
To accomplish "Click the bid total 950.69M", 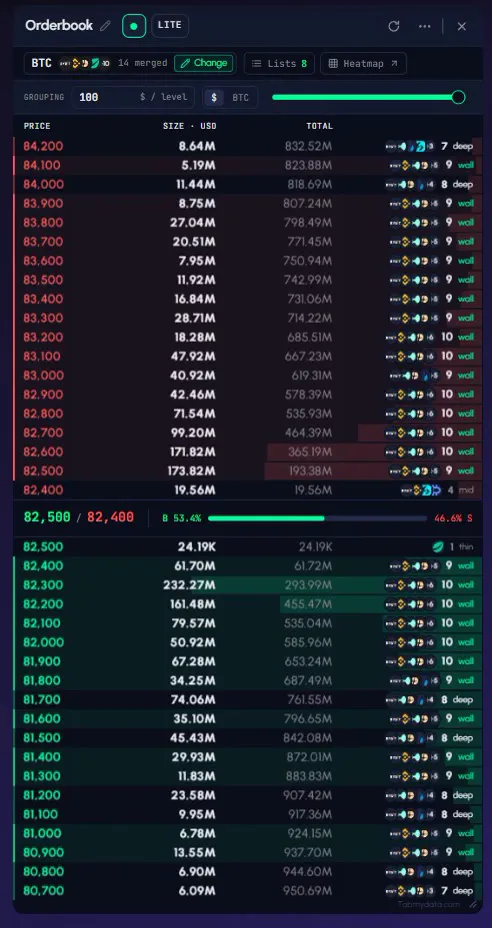I will (309, 891).
